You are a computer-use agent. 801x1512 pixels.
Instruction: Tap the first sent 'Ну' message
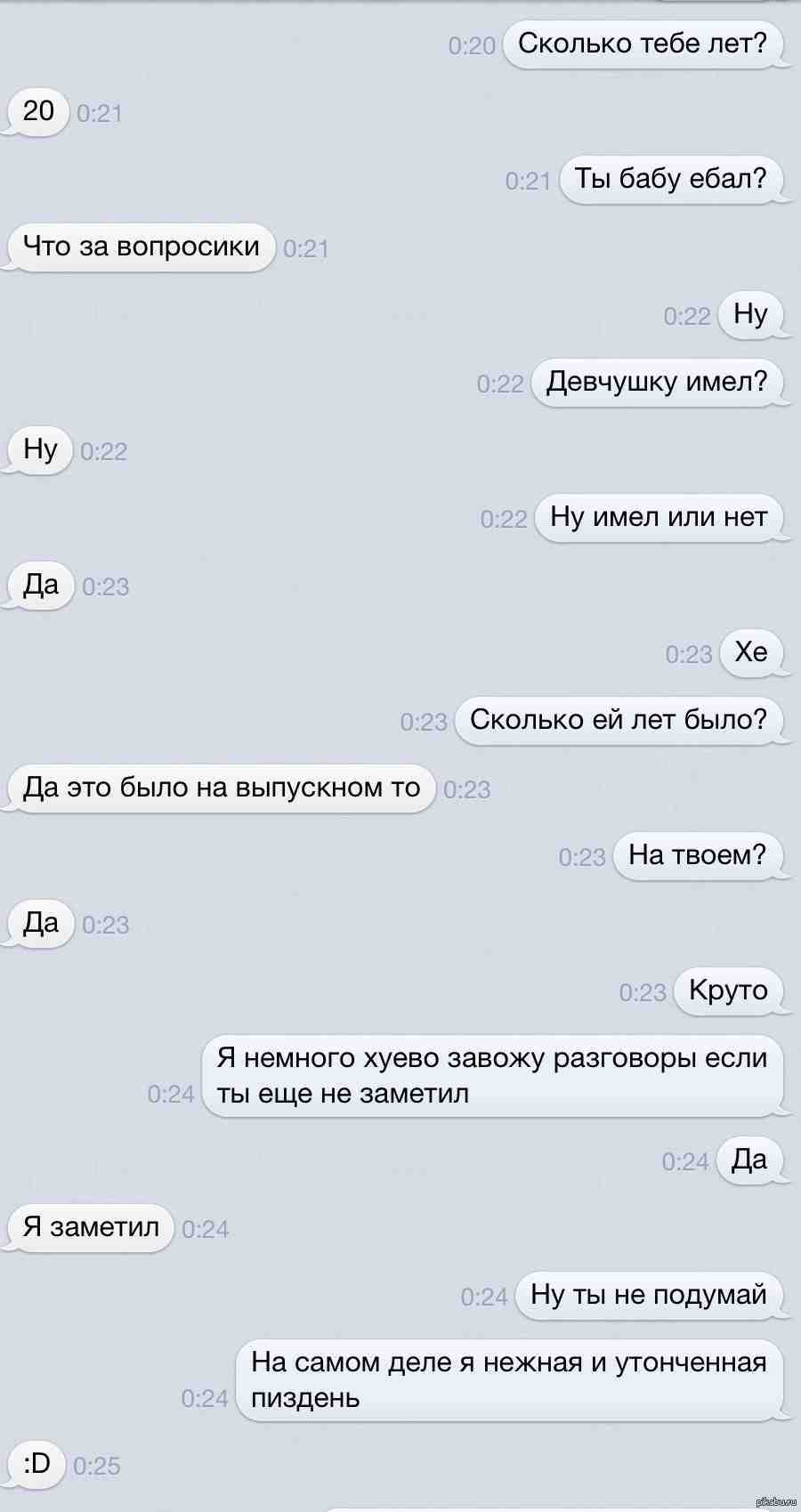[750, 314]
